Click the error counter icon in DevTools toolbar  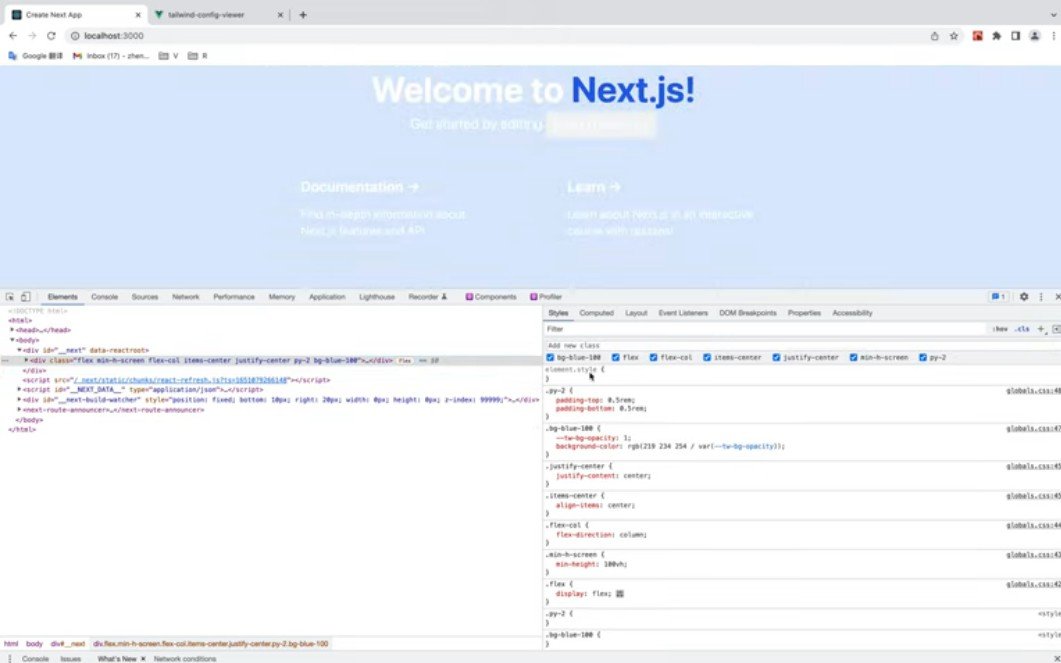pyautogui.click(x=996, y=296)
